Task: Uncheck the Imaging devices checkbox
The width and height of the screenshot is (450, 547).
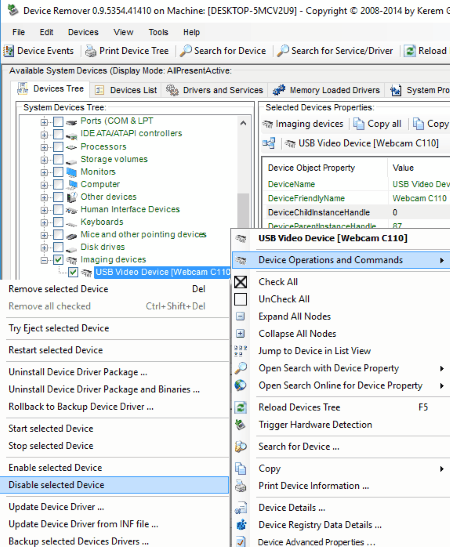Action: (58, 260)
